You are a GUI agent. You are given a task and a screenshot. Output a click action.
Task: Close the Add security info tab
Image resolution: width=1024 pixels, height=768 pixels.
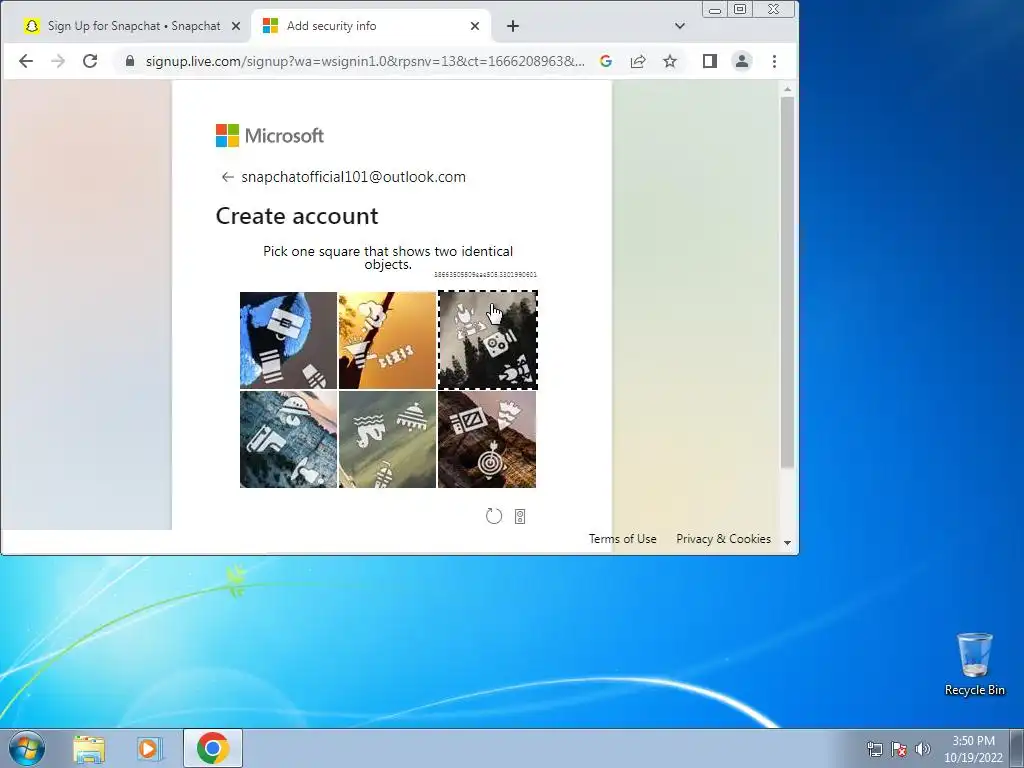(x=475, y=26)
